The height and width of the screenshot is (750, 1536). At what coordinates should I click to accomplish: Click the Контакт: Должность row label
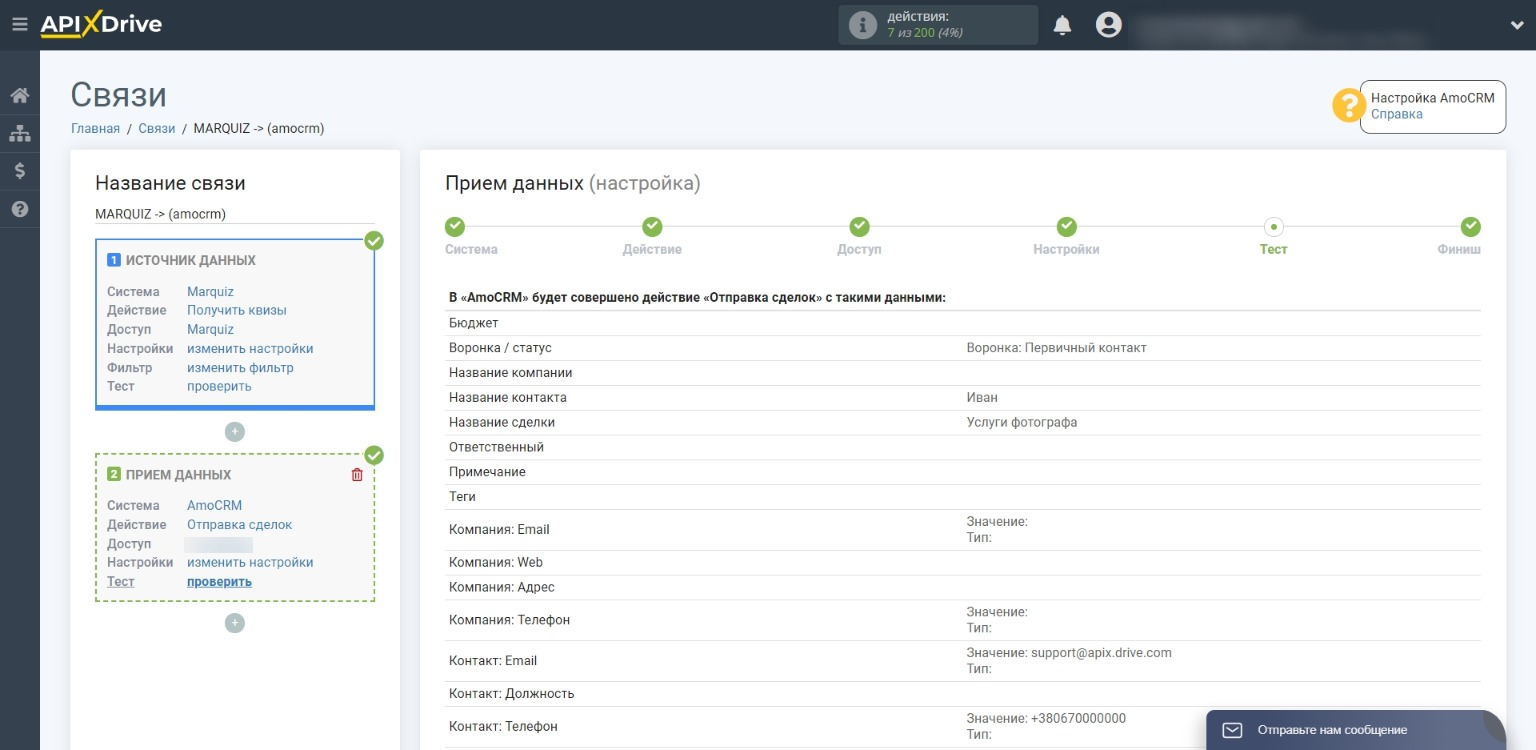[x=512, y=693]
